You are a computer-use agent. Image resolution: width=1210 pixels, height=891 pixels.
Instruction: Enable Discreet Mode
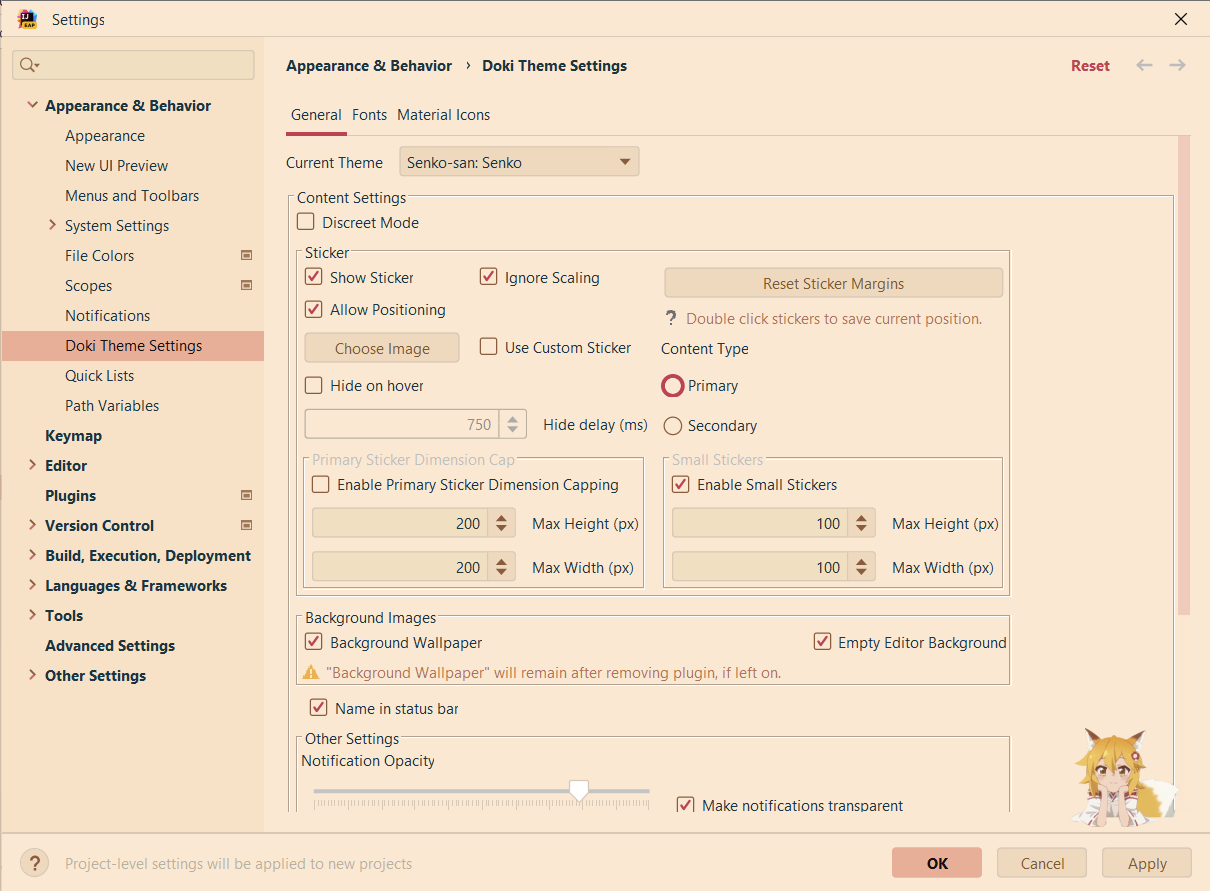click(305, 221)
